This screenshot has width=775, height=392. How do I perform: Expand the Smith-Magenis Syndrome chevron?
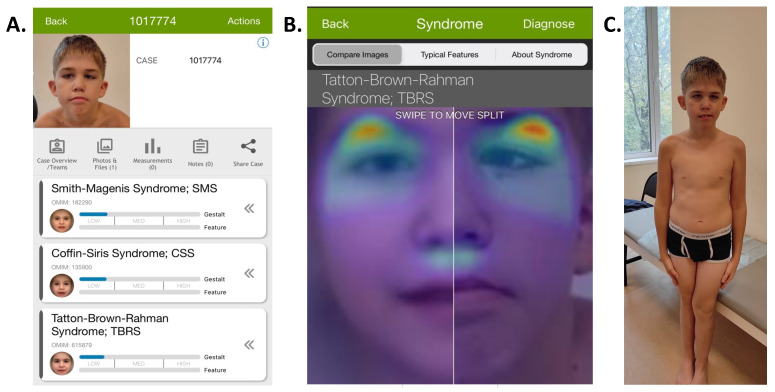(249, 209)
